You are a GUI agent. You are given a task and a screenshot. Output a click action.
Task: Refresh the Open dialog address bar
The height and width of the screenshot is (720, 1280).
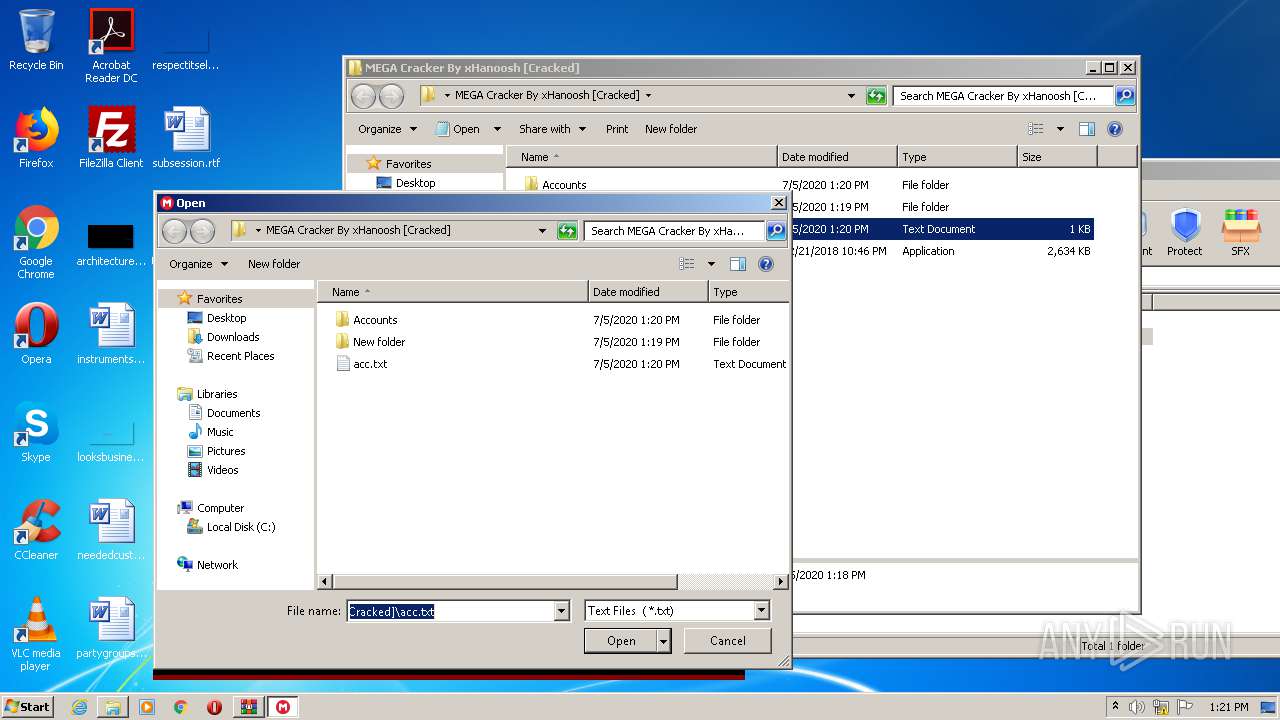pyautogui.click(x=567, y=231)
